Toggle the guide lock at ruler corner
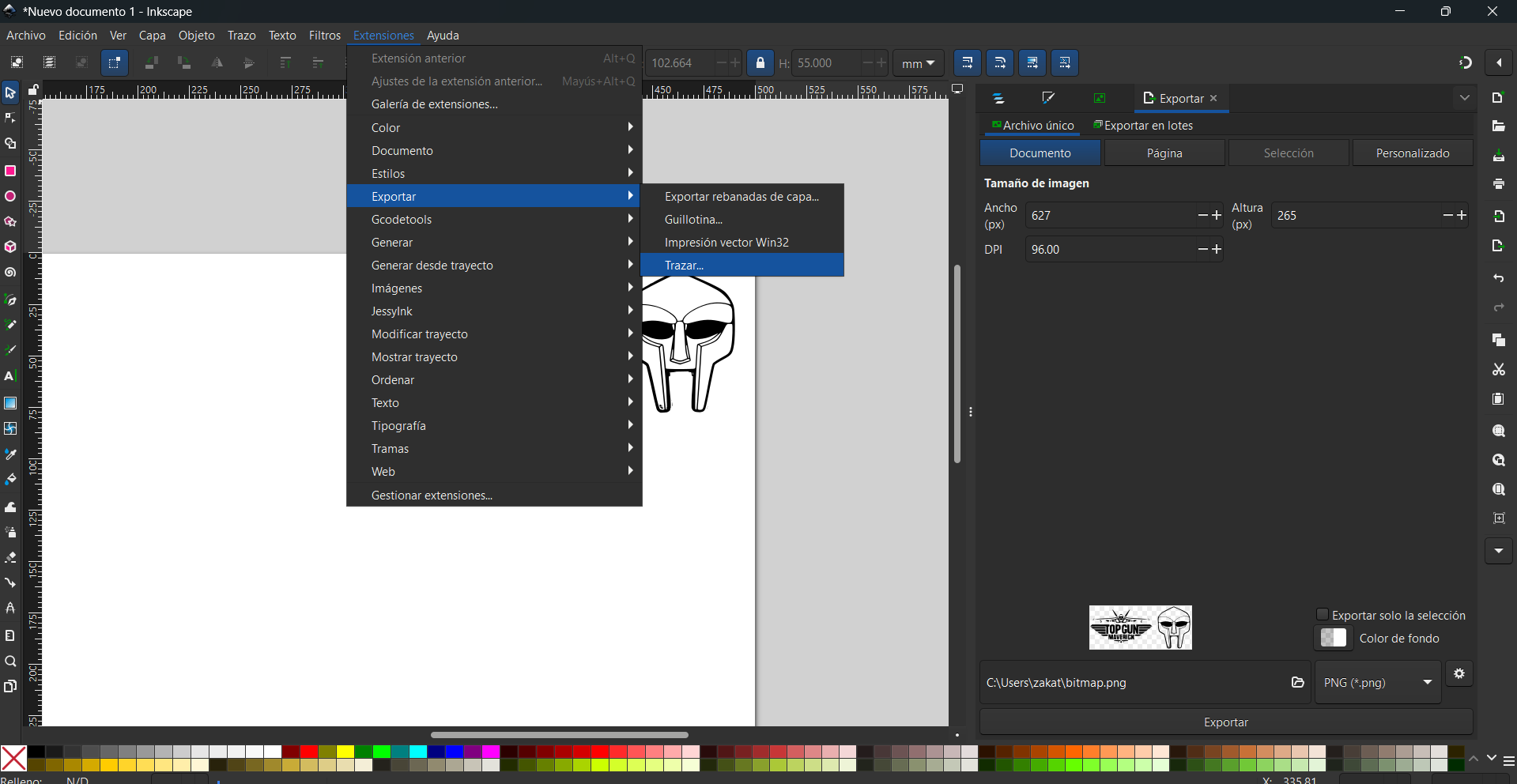The image size is (1517, 784). coord(33,90)
